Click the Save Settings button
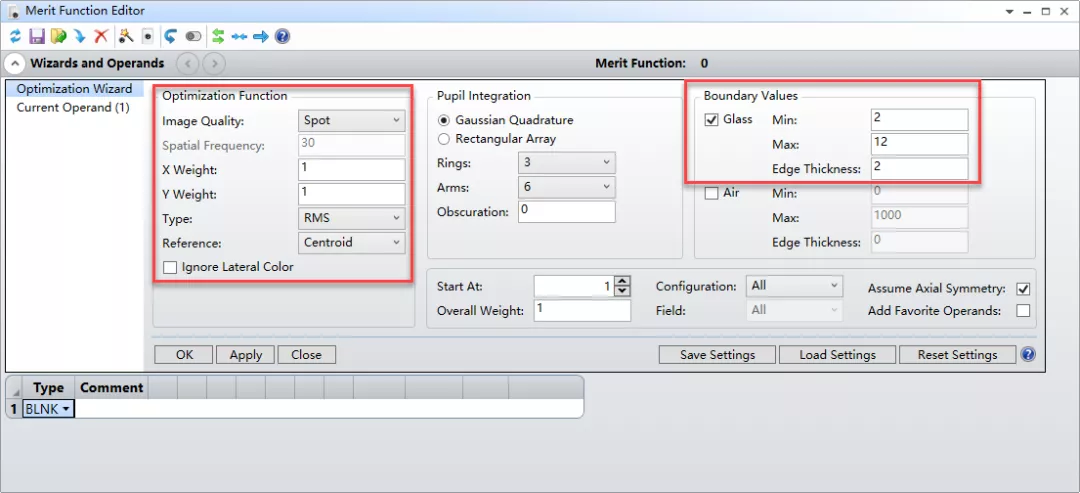This screenshot has width=1080, height=493. pyautogui.click(x=717, y=355)
